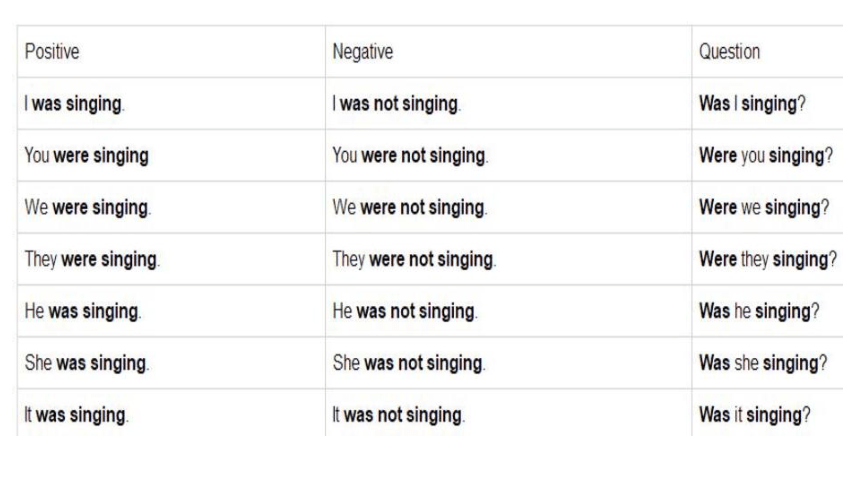The image size is (860, 484).
Task: Click the 'He was not singing.' text
Action: (405, 311)
